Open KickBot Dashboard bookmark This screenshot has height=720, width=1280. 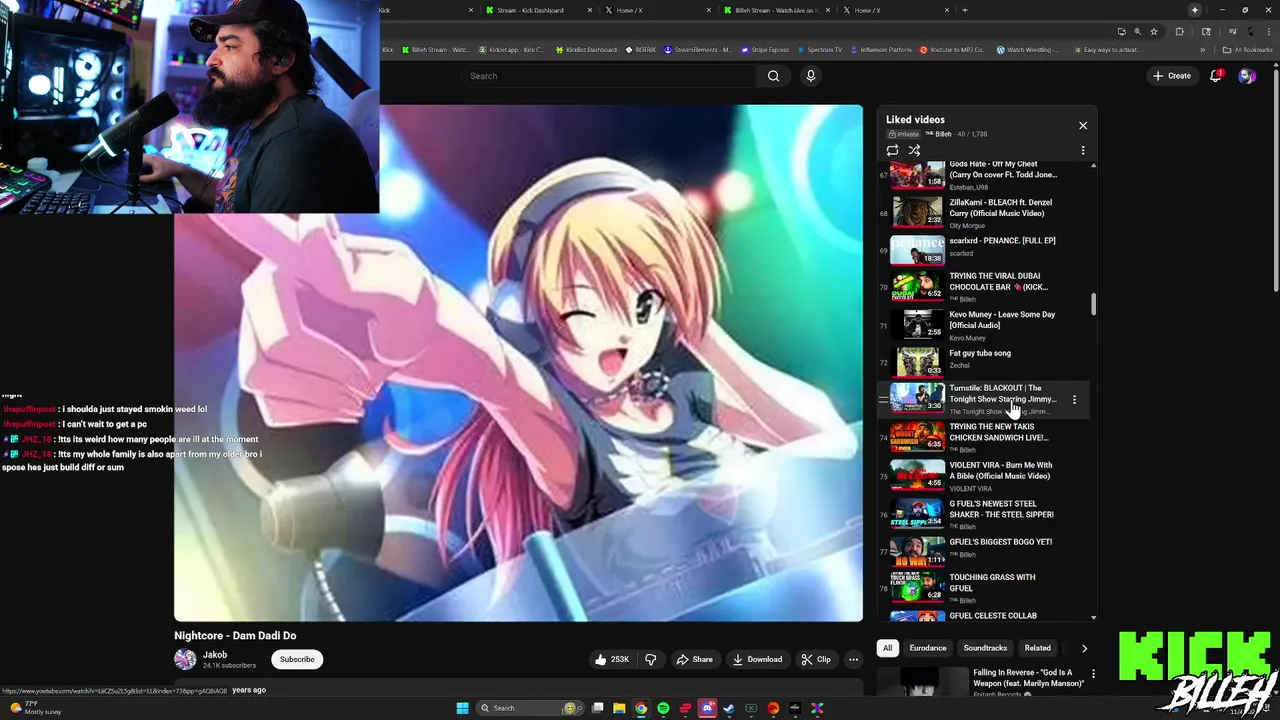tap(585, 49)
